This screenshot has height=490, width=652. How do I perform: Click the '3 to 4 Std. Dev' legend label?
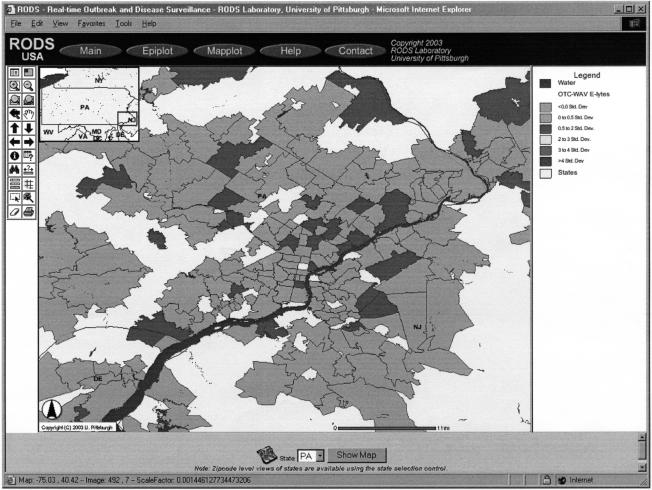click(574, 150)
